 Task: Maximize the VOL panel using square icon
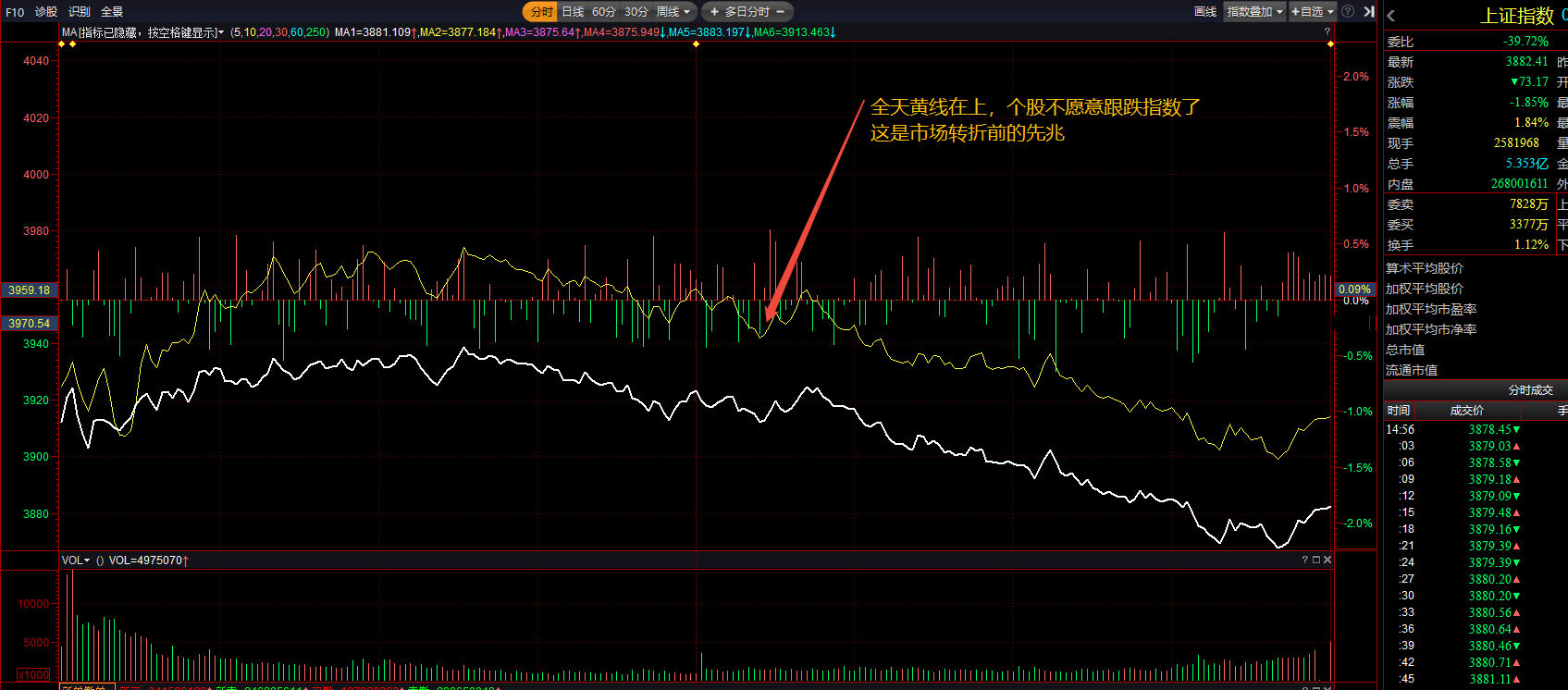click(1316, 560)
